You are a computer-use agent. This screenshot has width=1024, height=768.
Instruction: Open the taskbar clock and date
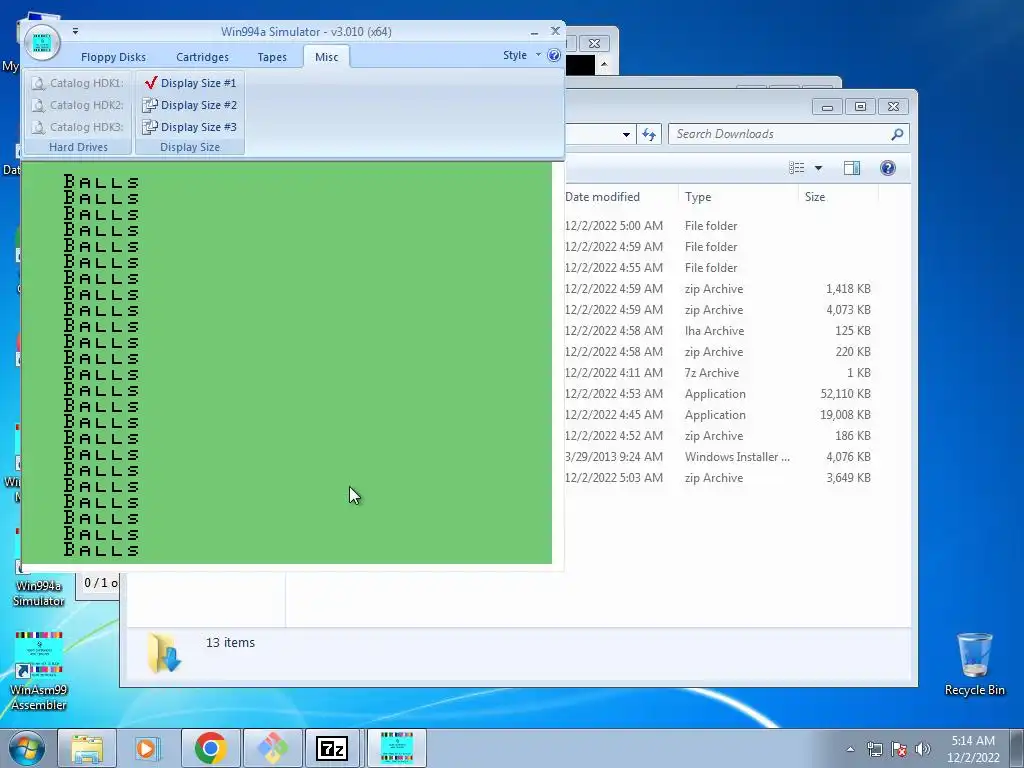(973, 749)
